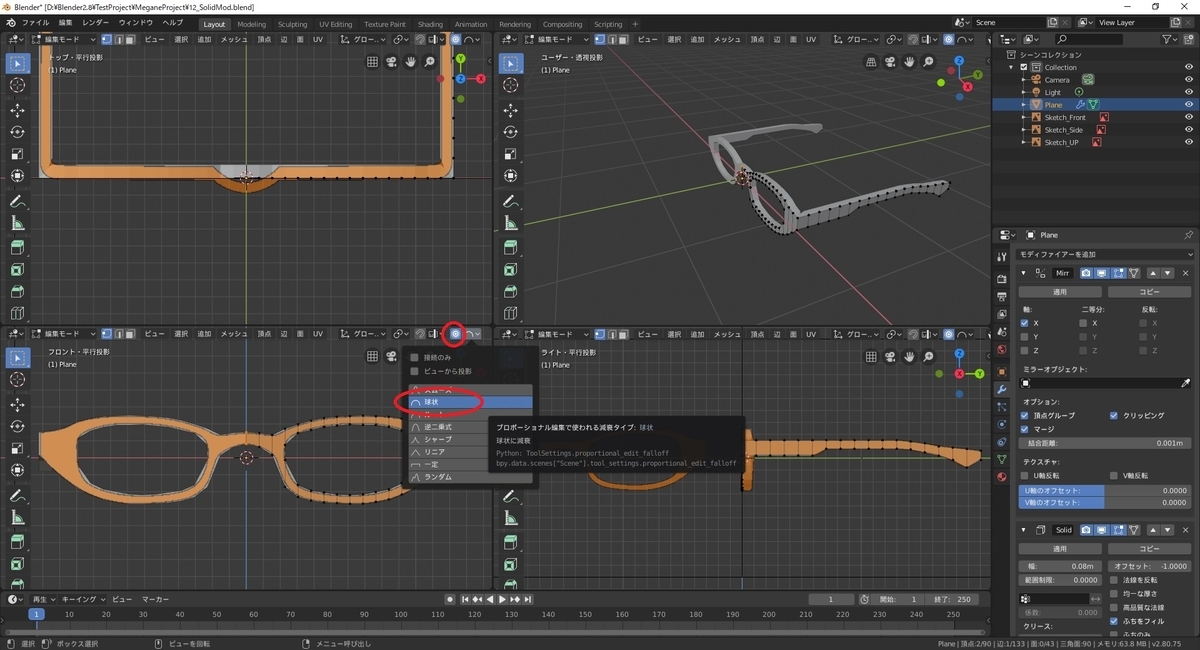Switch to camera view in top viewport
Image resolution: width=1200 pixels, height=650 pixels.
[391, 62]
